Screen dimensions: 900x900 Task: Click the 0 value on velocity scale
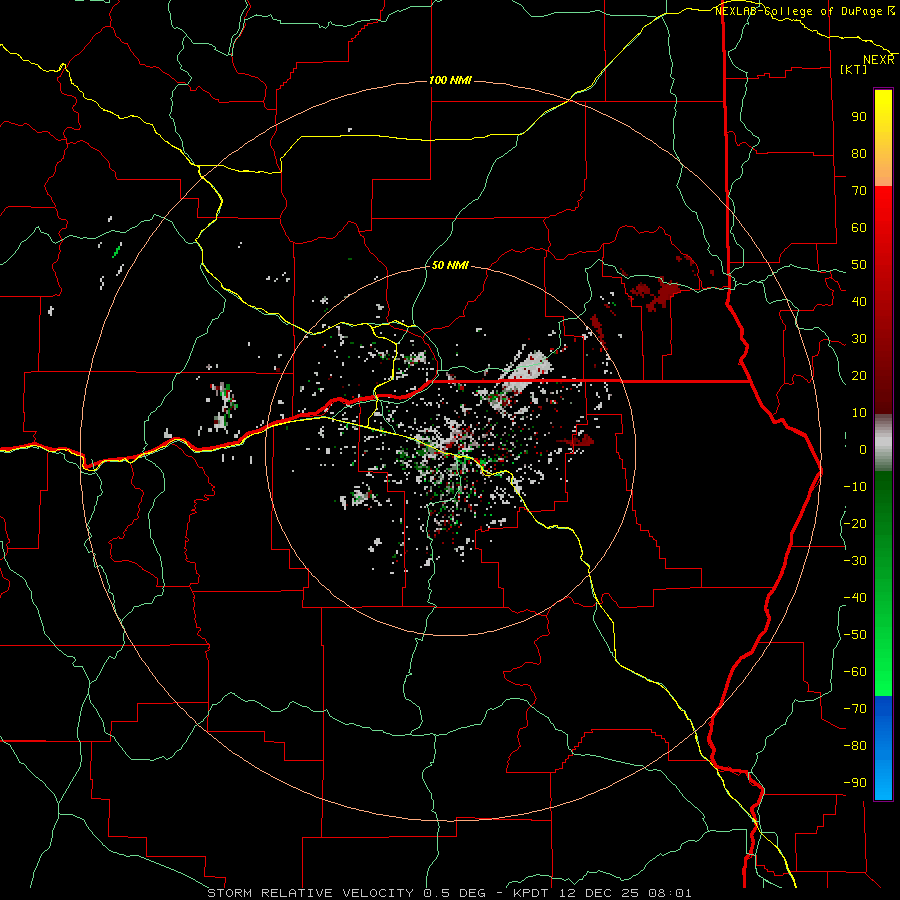tap(863, 449)
